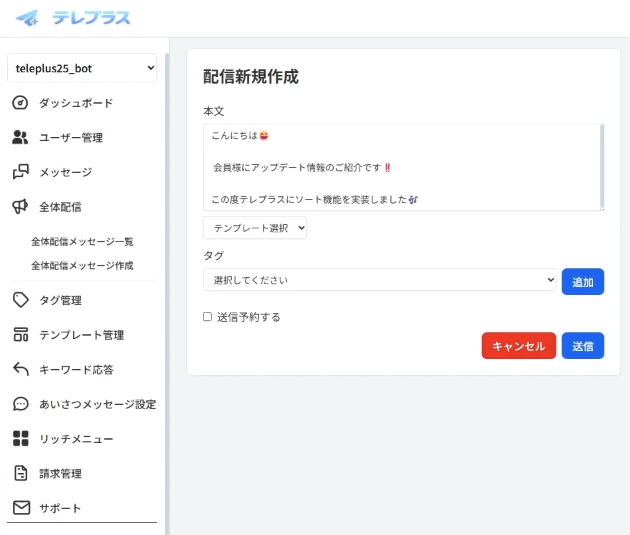Image resolution: width=630 pixels, height=535 pixels.
Task: Click the 請求管理 document icon
Action: tap(20, 473)
